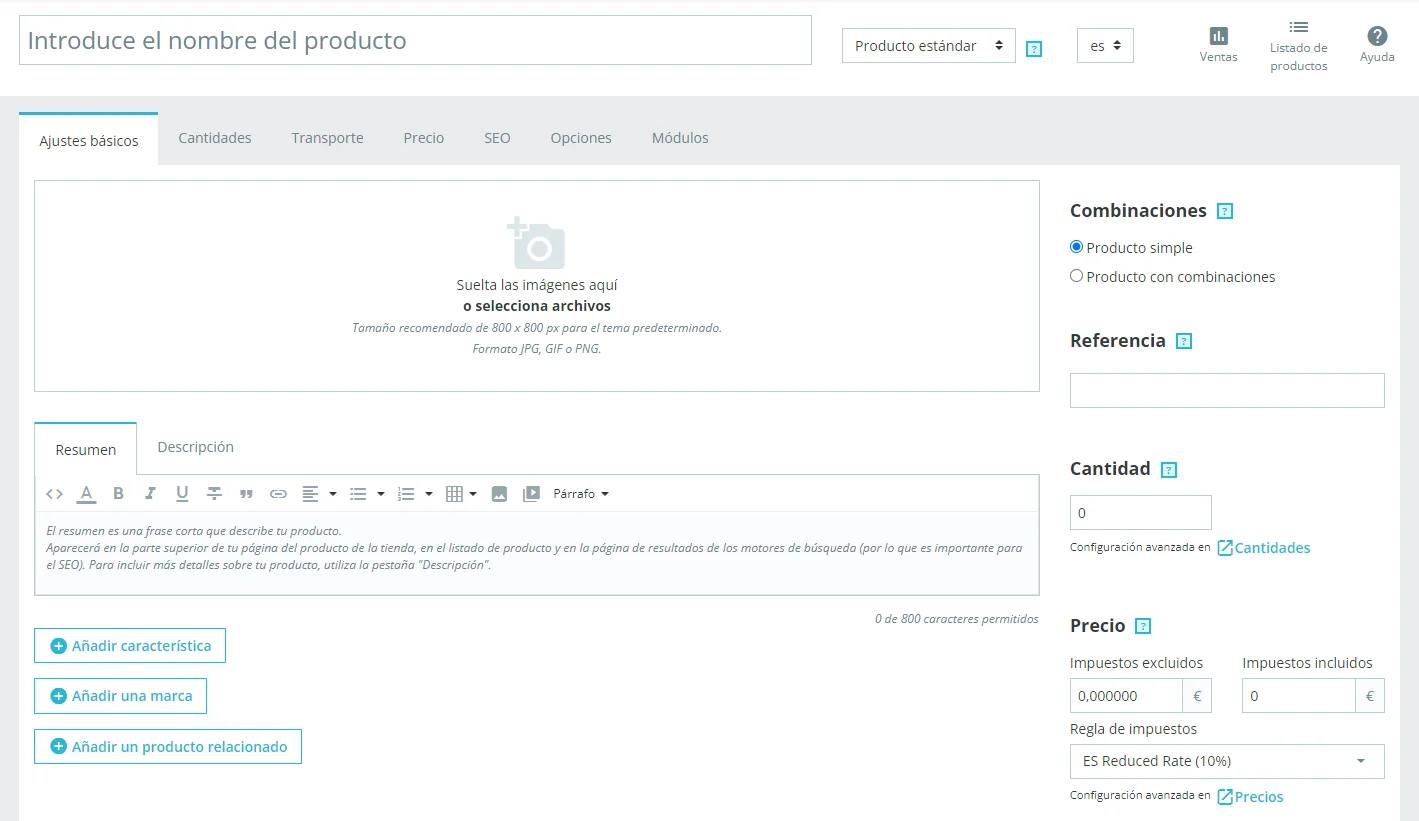Screen dimensions: 1419x821
Task: Open the Descripción editor tab
Action: [x=196, y=447]
